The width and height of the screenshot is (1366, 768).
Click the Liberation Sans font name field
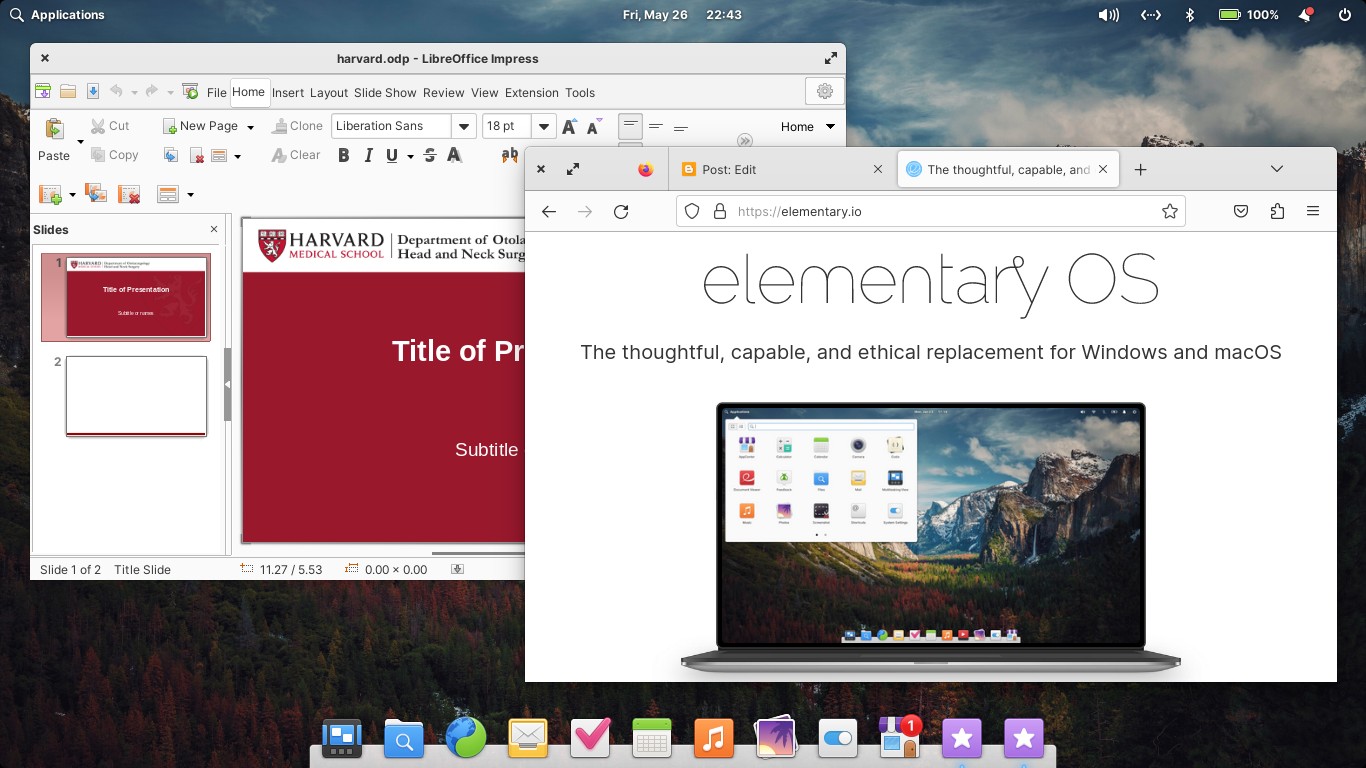tap(391, 126)
